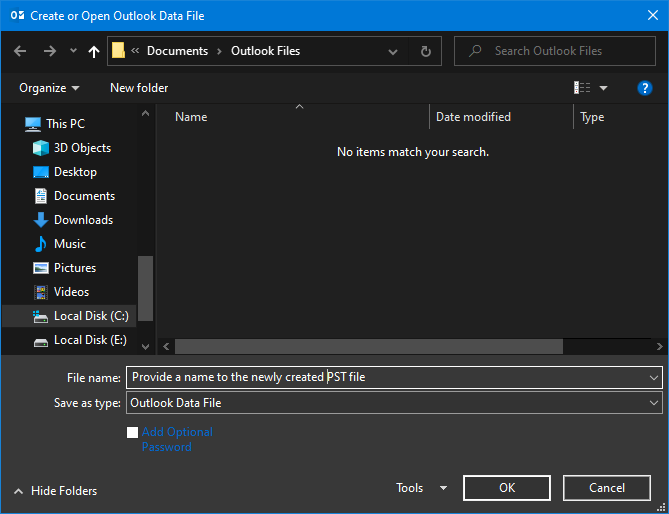Open the Help question mark icon
The image size is (669, 514).
[x=645, y=88]
